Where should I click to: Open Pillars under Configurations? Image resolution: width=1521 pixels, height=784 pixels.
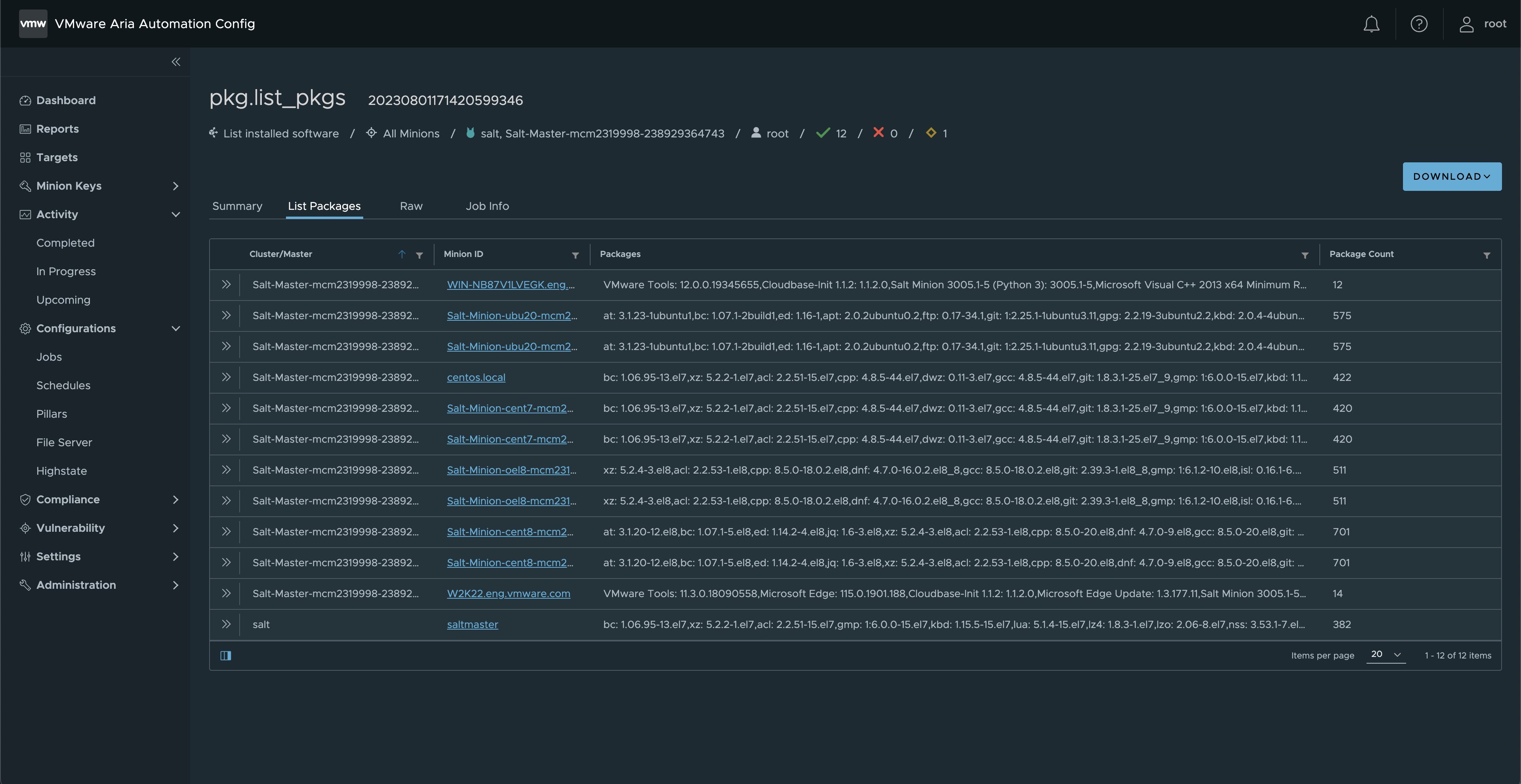point(51,414)
